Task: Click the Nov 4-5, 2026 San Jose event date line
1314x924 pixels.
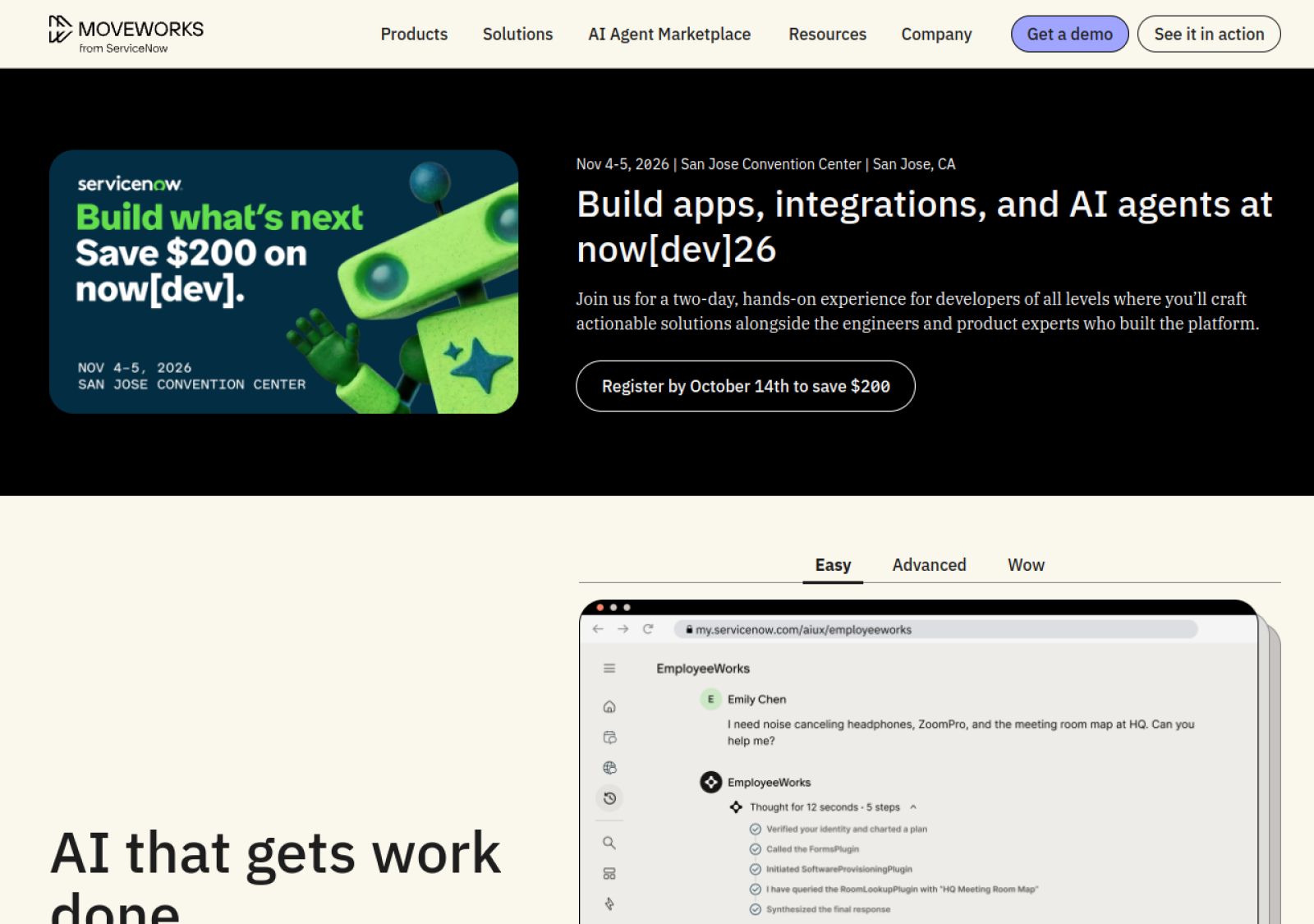Action: [x=765, y=164]
